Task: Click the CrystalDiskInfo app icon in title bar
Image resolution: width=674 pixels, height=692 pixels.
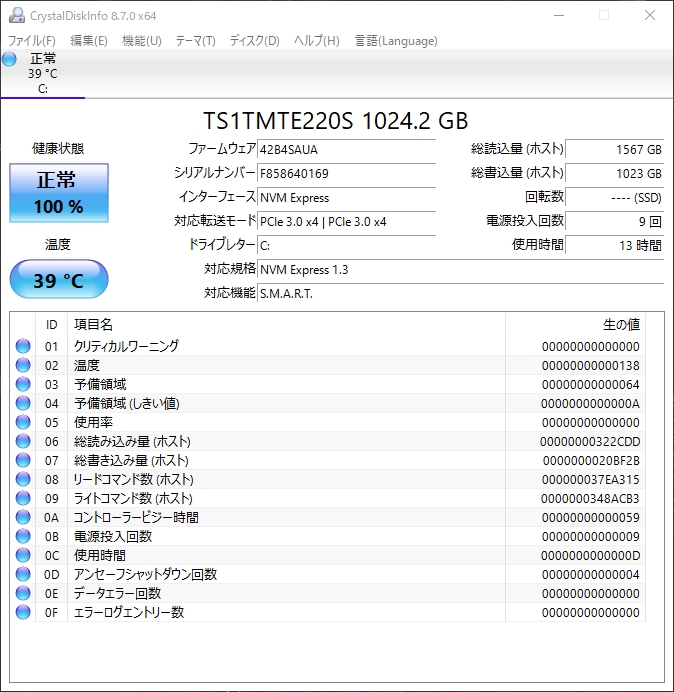Action: [16, 15]
